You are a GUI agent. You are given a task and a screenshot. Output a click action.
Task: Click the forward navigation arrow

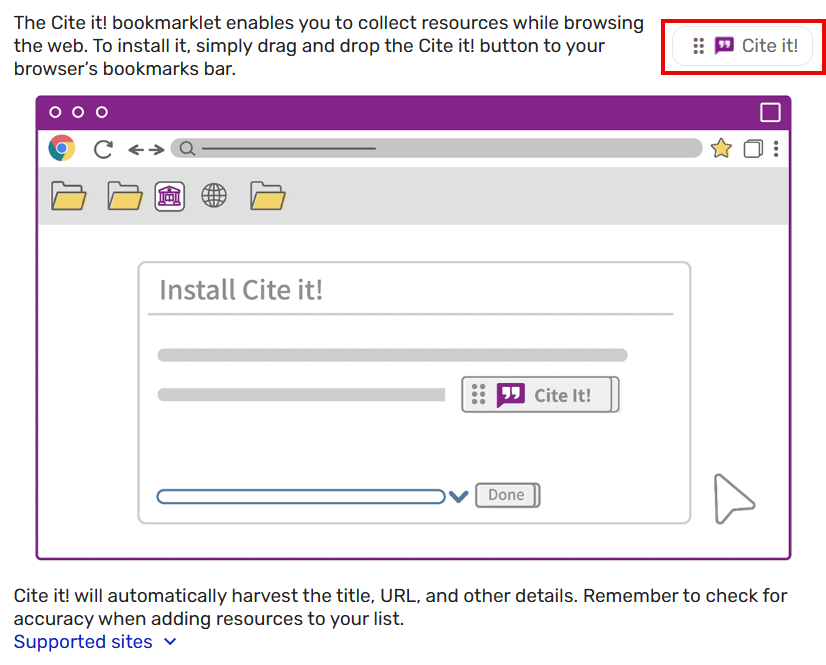tap(157, 148)
